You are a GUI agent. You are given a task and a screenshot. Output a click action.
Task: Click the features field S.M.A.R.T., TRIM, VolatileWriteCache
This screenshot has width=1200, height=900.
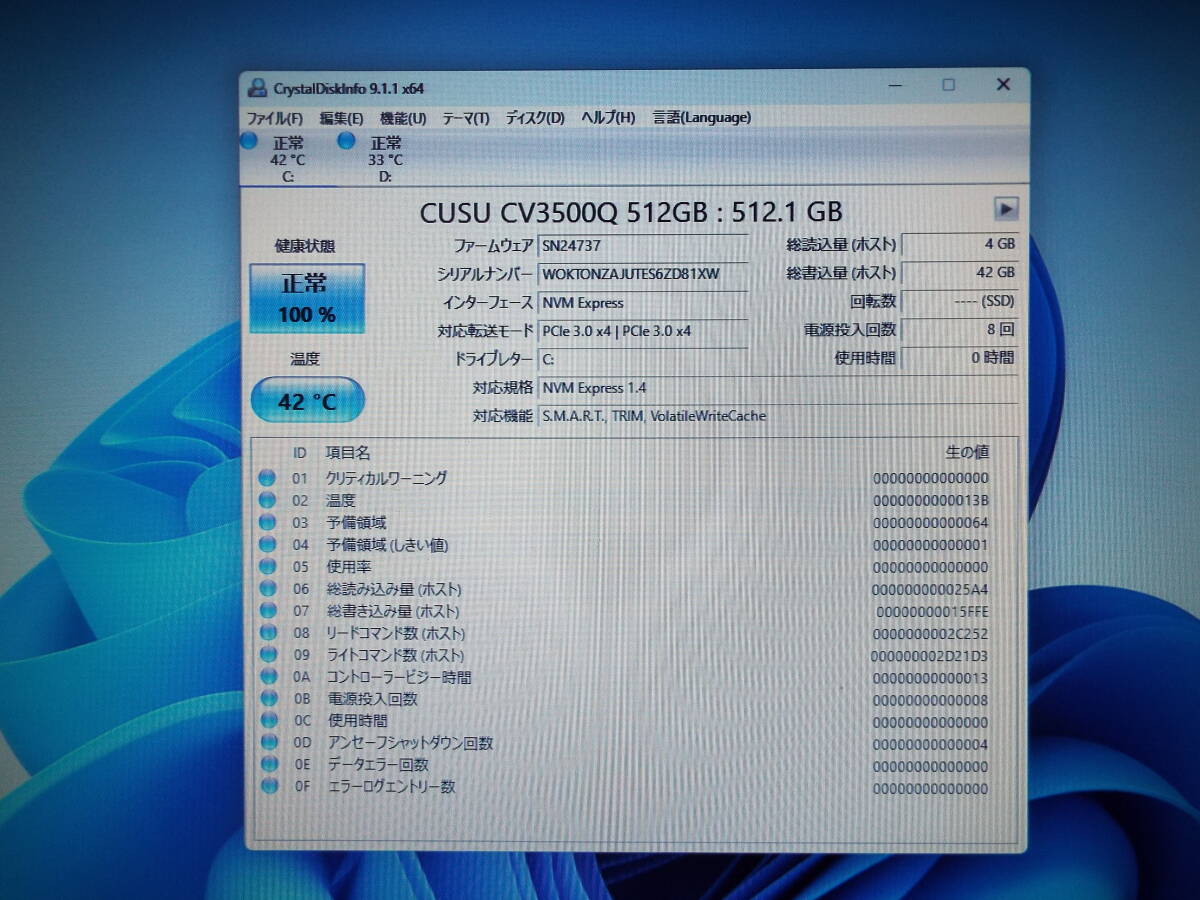pyautogui.click(x=778, y=415)
